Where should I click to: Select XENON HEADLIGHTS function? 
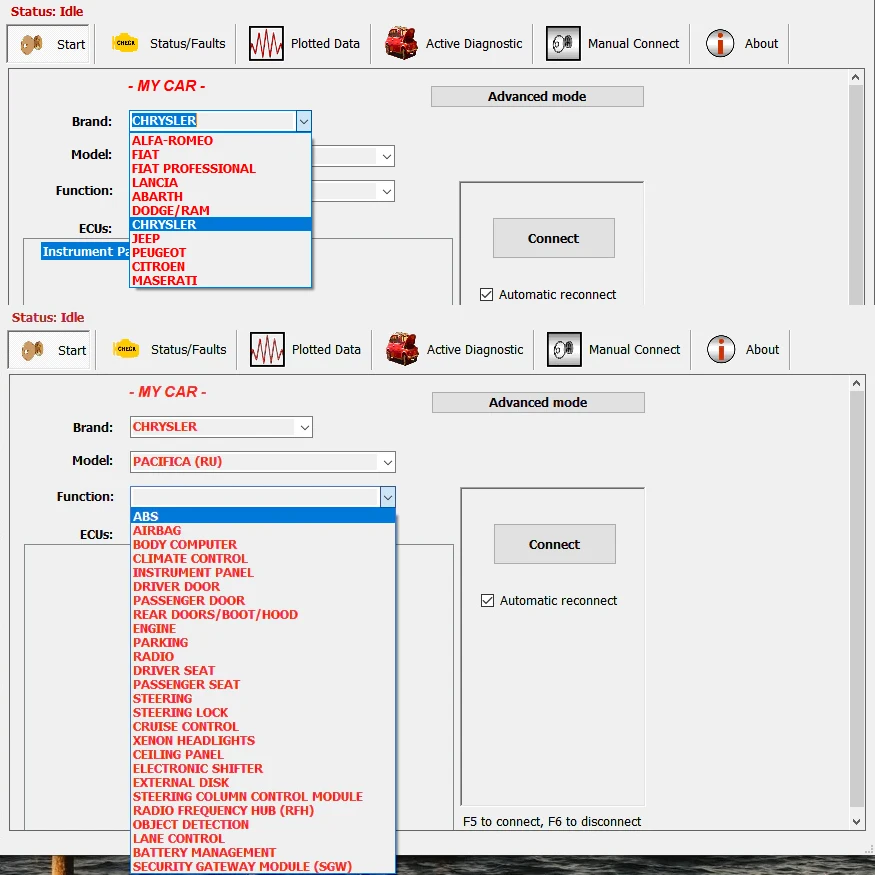tap(263, 741)
